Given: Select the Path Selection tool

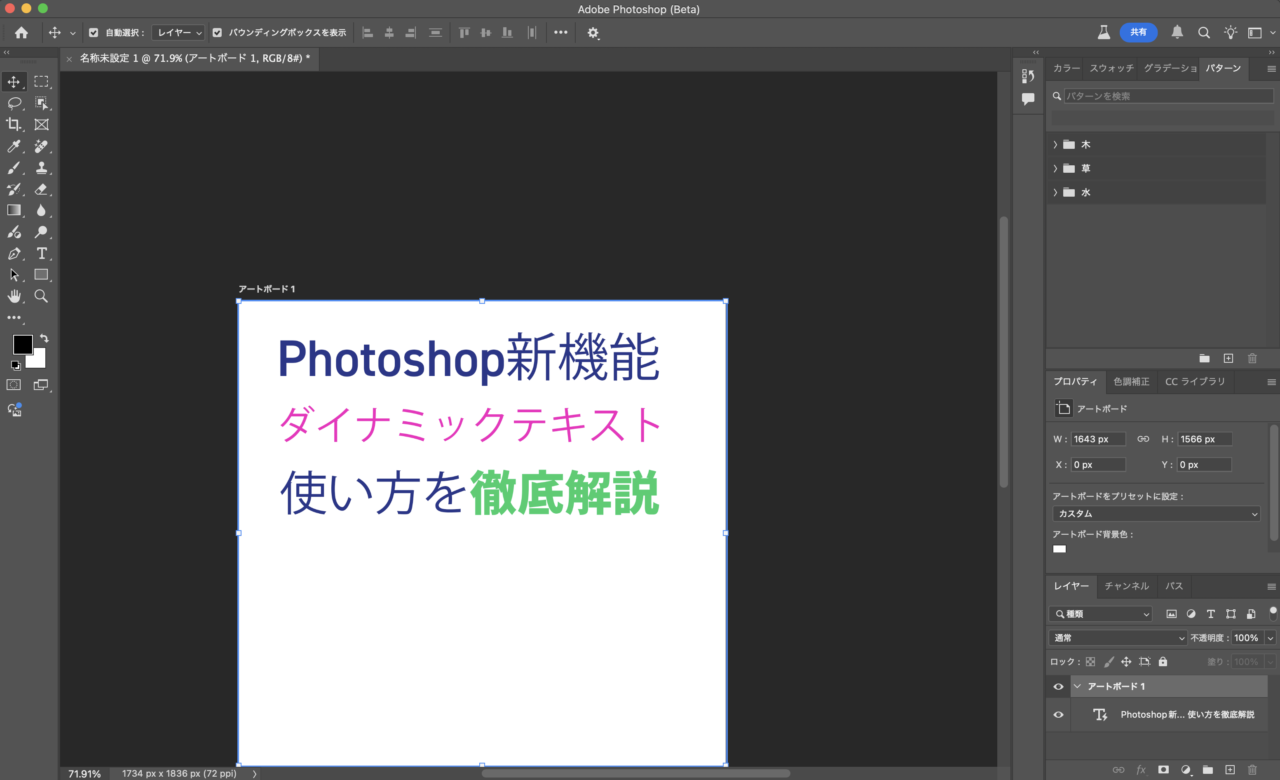Looking at the screenshot, I should [14, 275].
